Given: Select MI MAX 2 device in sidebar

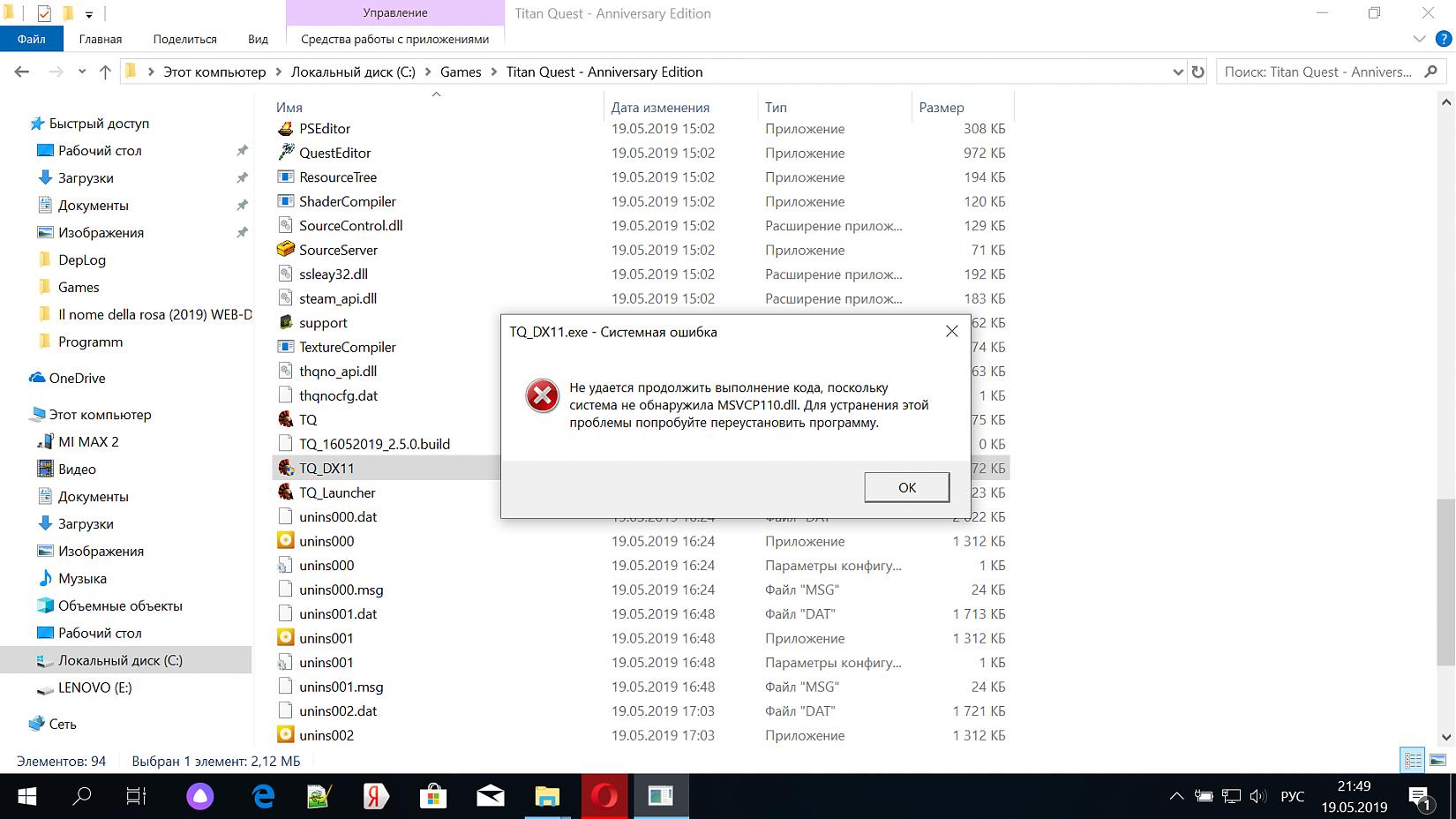Looking at the screenshot, I should point(88,442).
